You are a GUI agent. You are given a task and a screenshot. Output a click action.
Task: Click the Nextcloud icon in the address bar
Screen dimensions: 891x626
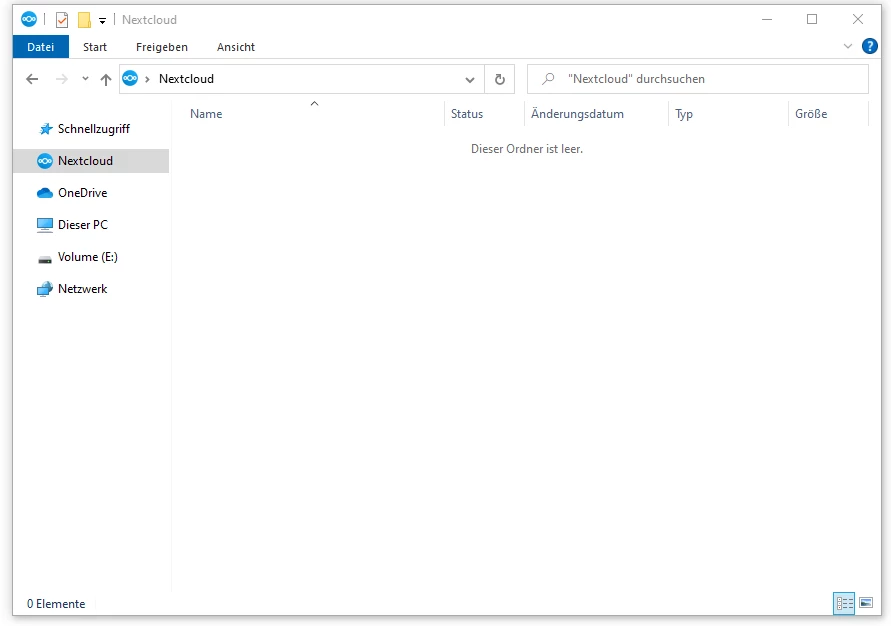tap(130, 78)
